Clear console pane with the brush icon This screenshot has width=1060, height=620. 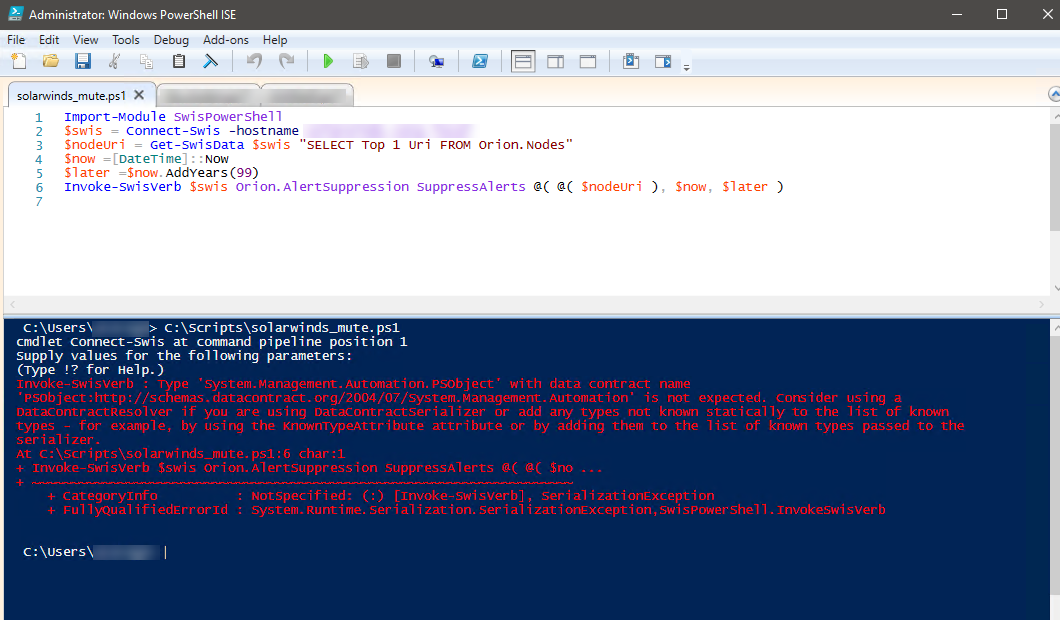211,62
